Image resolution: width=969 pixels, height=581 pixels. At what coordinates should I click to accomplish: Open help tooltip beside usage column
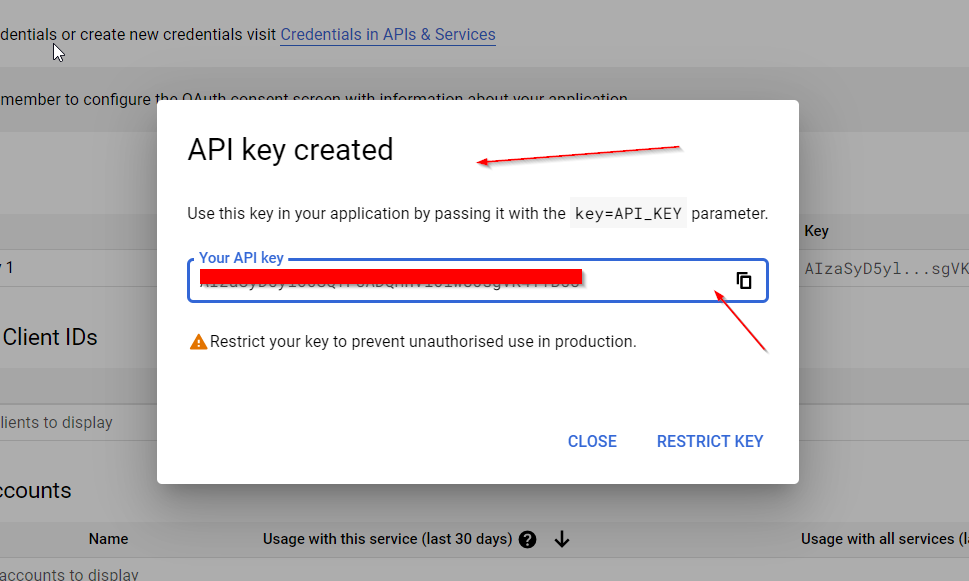click(528, 540)
